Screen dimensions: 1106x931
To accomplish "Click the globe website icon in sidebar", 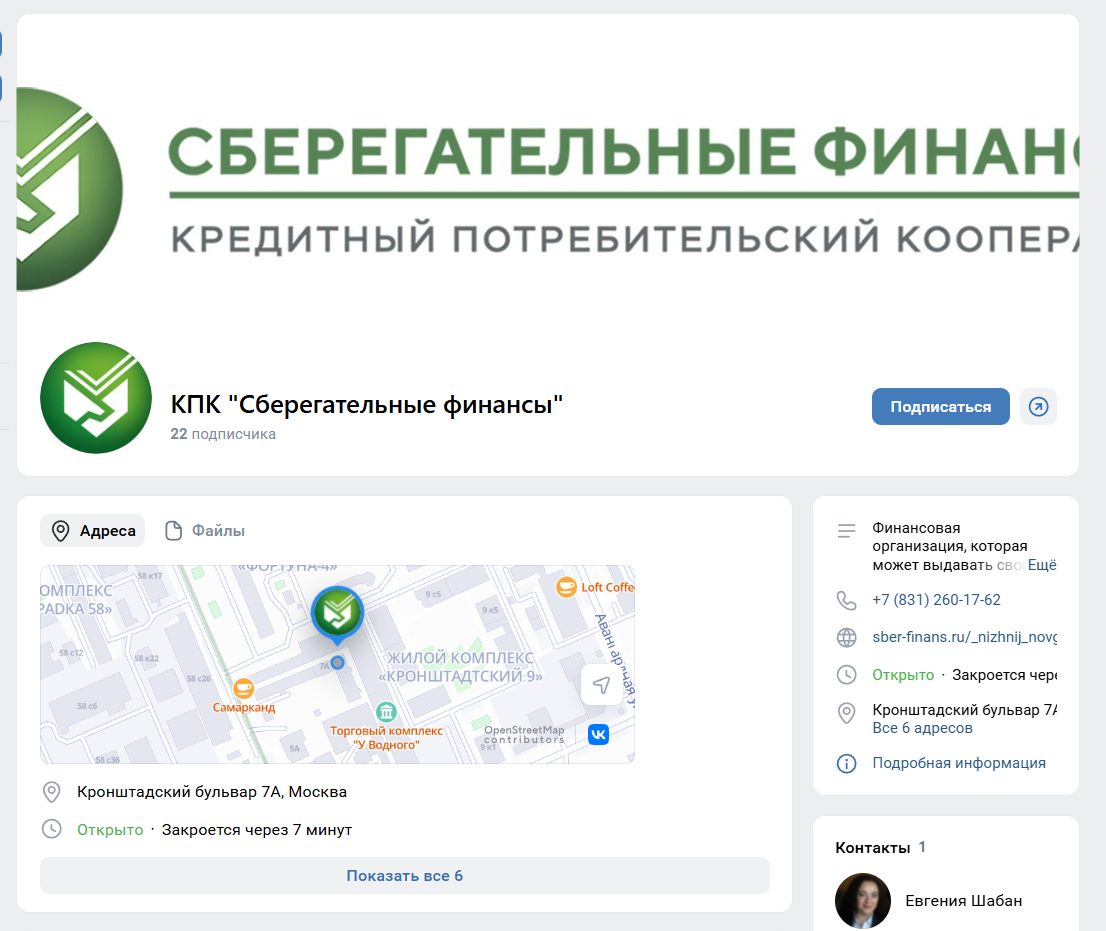I will (846, 638).
